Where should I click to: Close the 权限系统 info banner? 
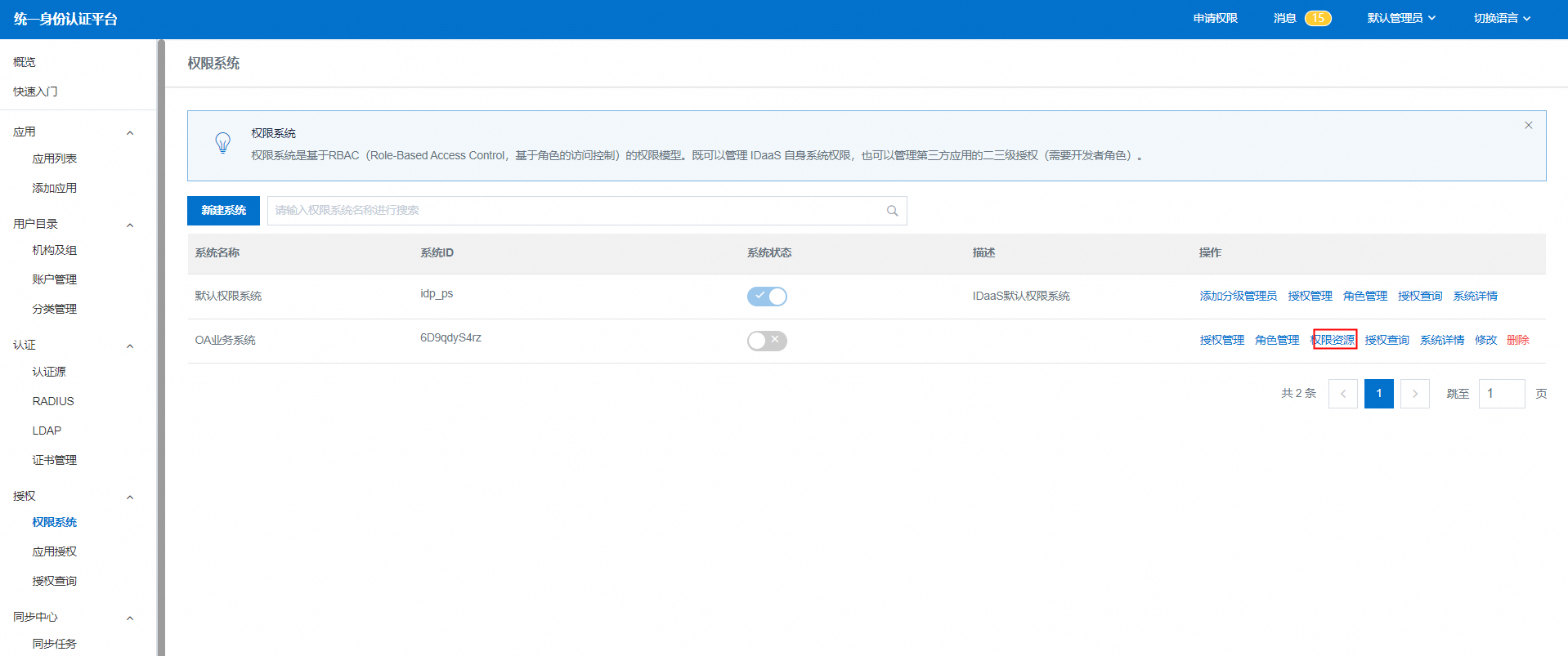[1528, 125]
